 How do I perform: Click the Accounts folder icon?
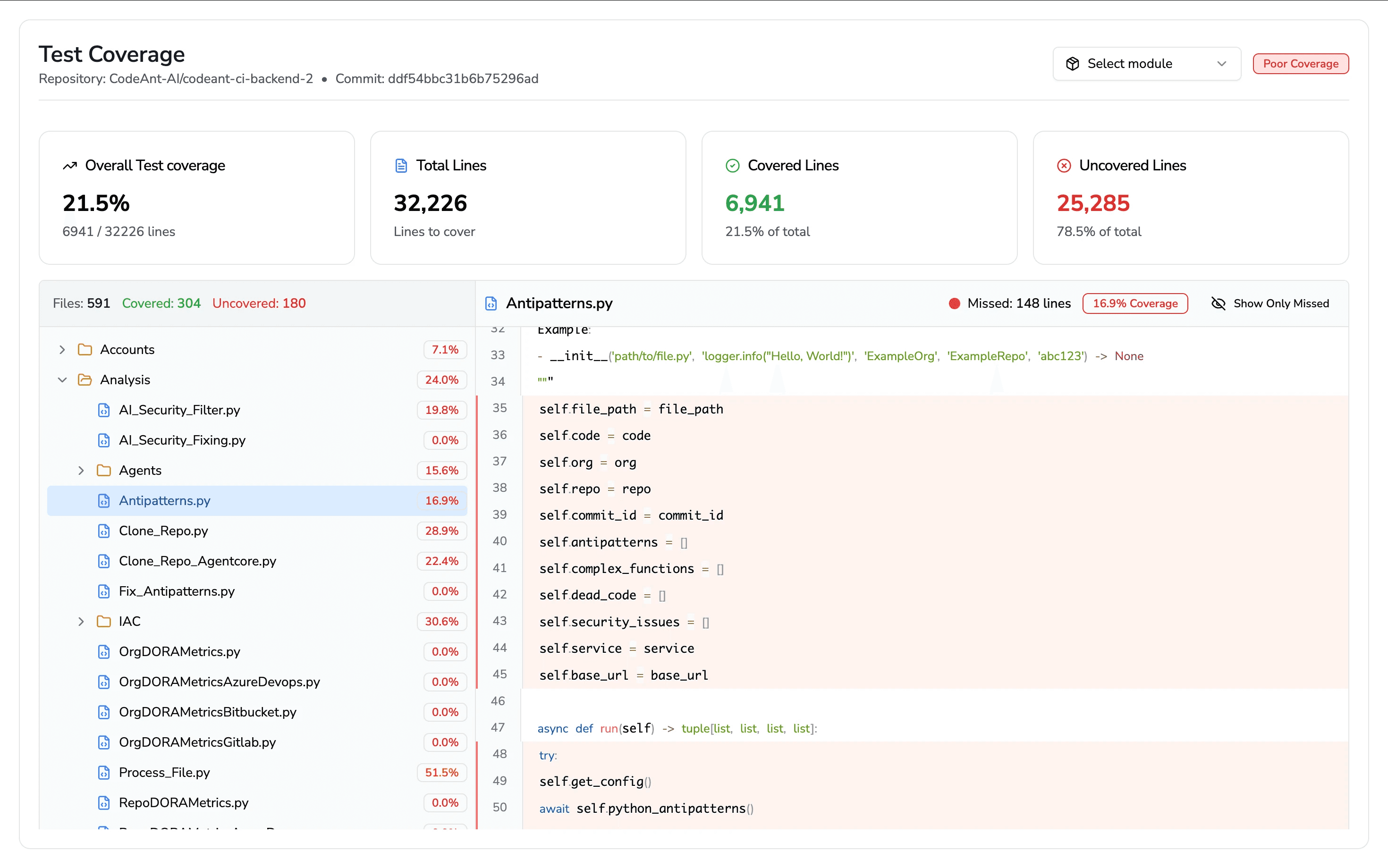pos(85,350)
